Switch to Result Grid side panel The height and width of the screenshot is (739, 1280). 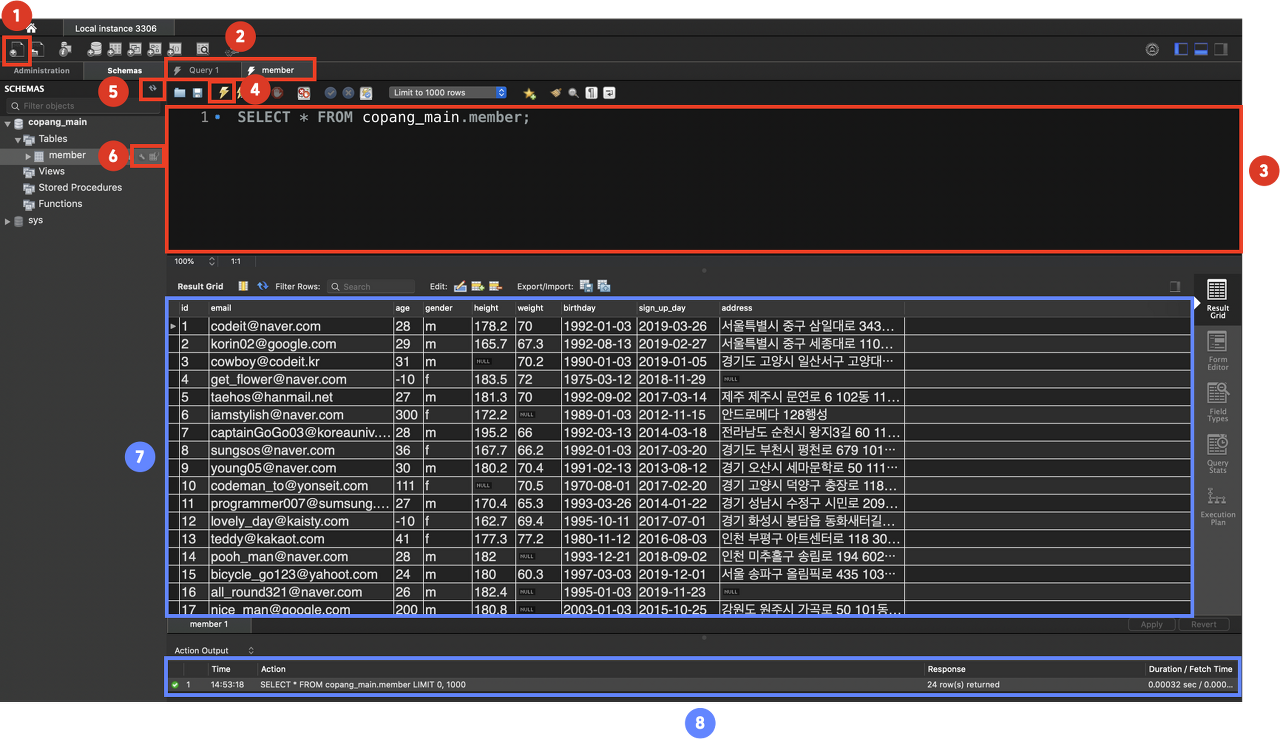pos(1217,298)
